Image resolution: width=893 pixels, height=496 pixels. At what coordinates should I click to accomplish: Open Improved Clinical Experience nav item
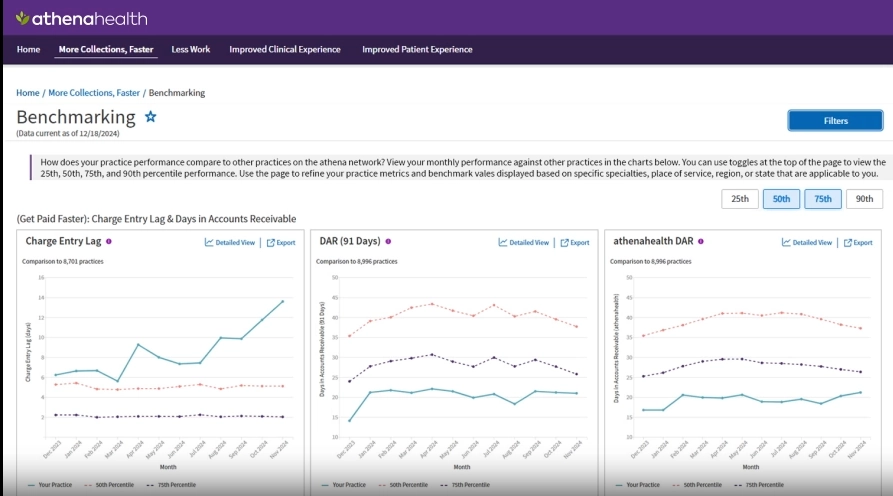[285, 50]
